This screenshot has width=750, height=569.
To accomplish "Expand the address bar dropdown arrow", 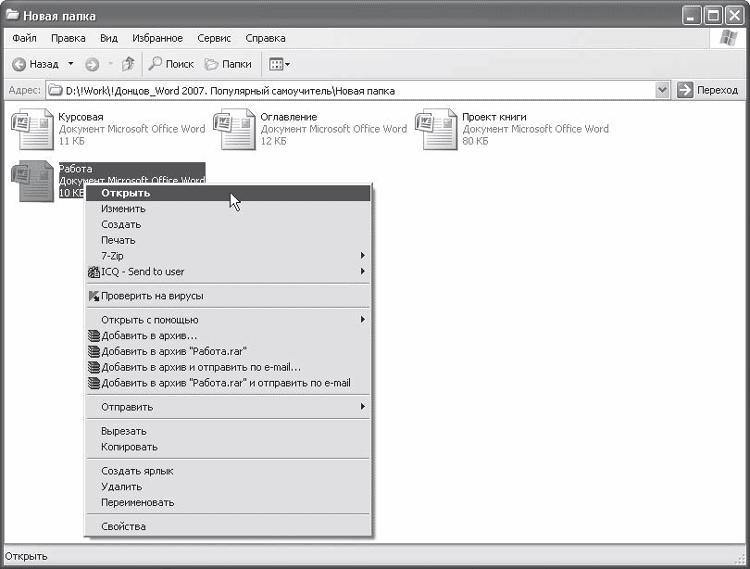I will 662,90.
